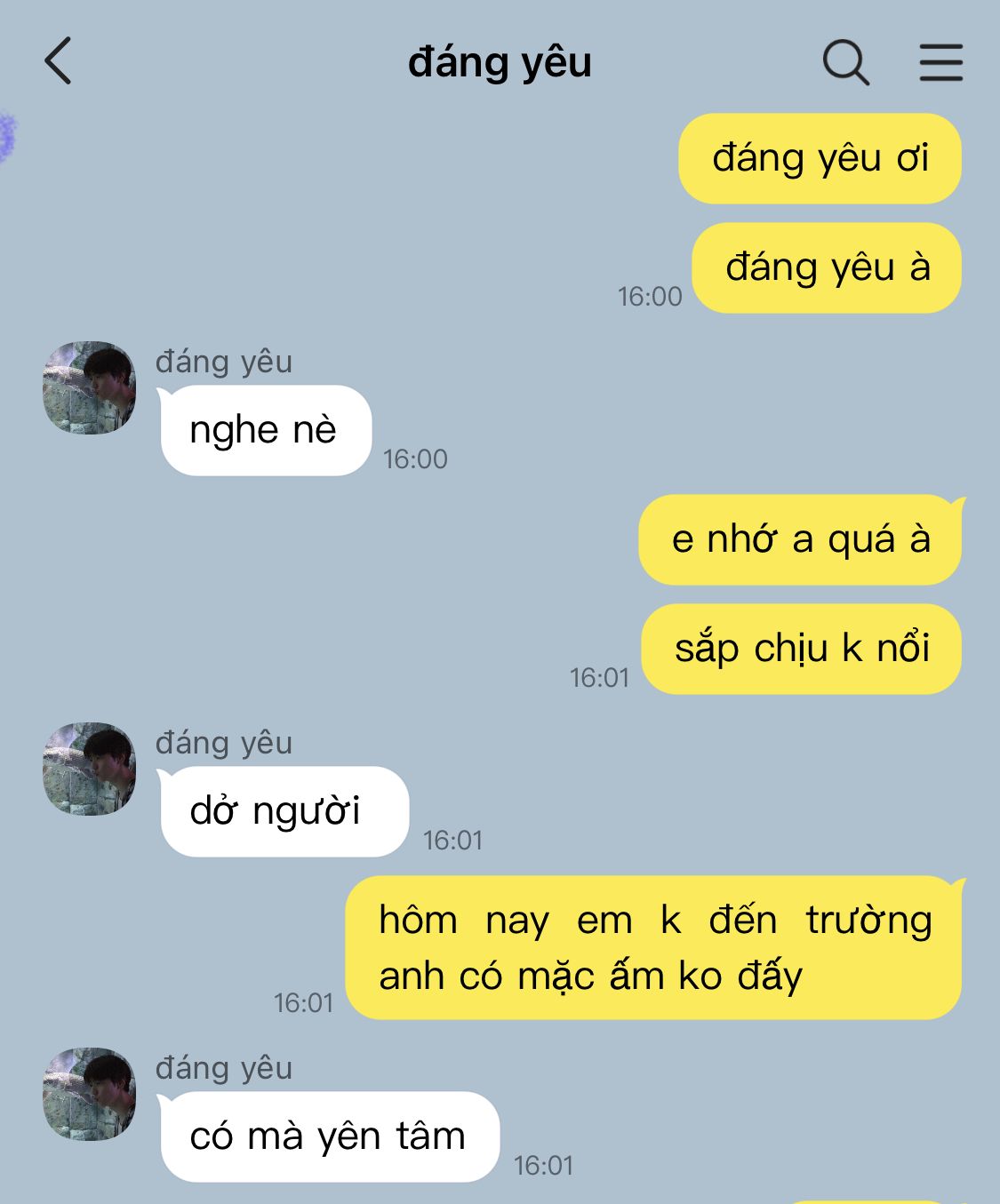Viewport: 1000px width, 1204px height.
Task: Open avatar next to "nghe nè" message
Action: point(90,387)
